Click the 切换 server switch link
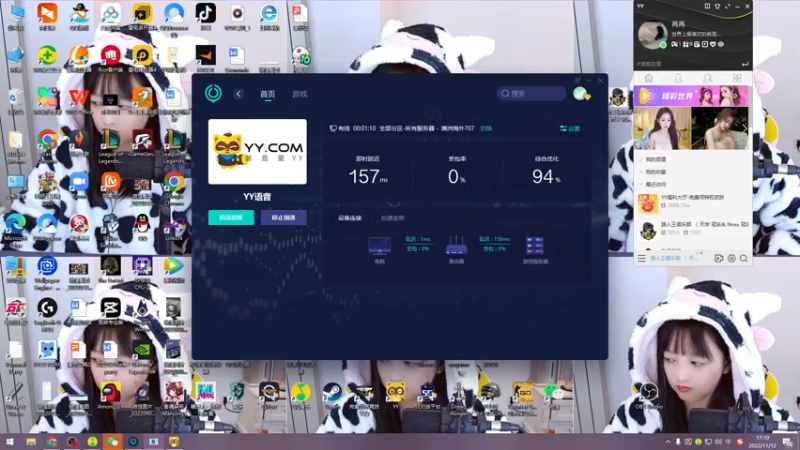This screenshot has width=800, height=450. pos(486,129)
